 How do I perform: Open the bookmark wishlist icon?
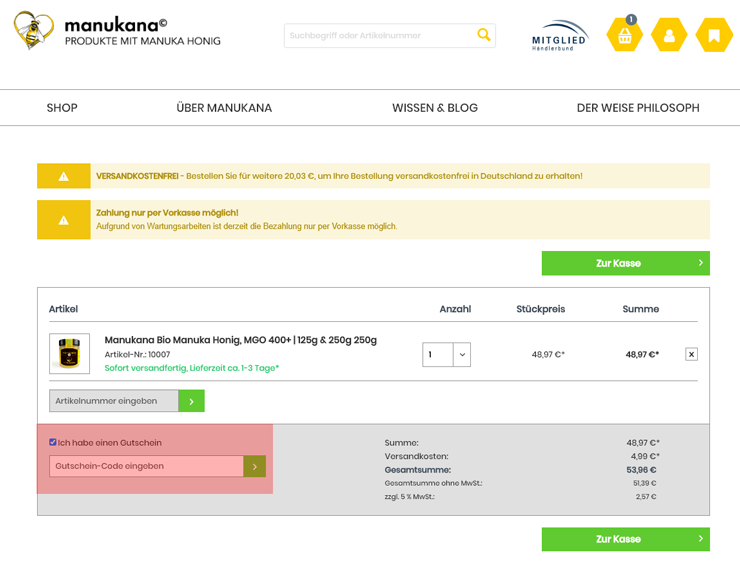714,35
